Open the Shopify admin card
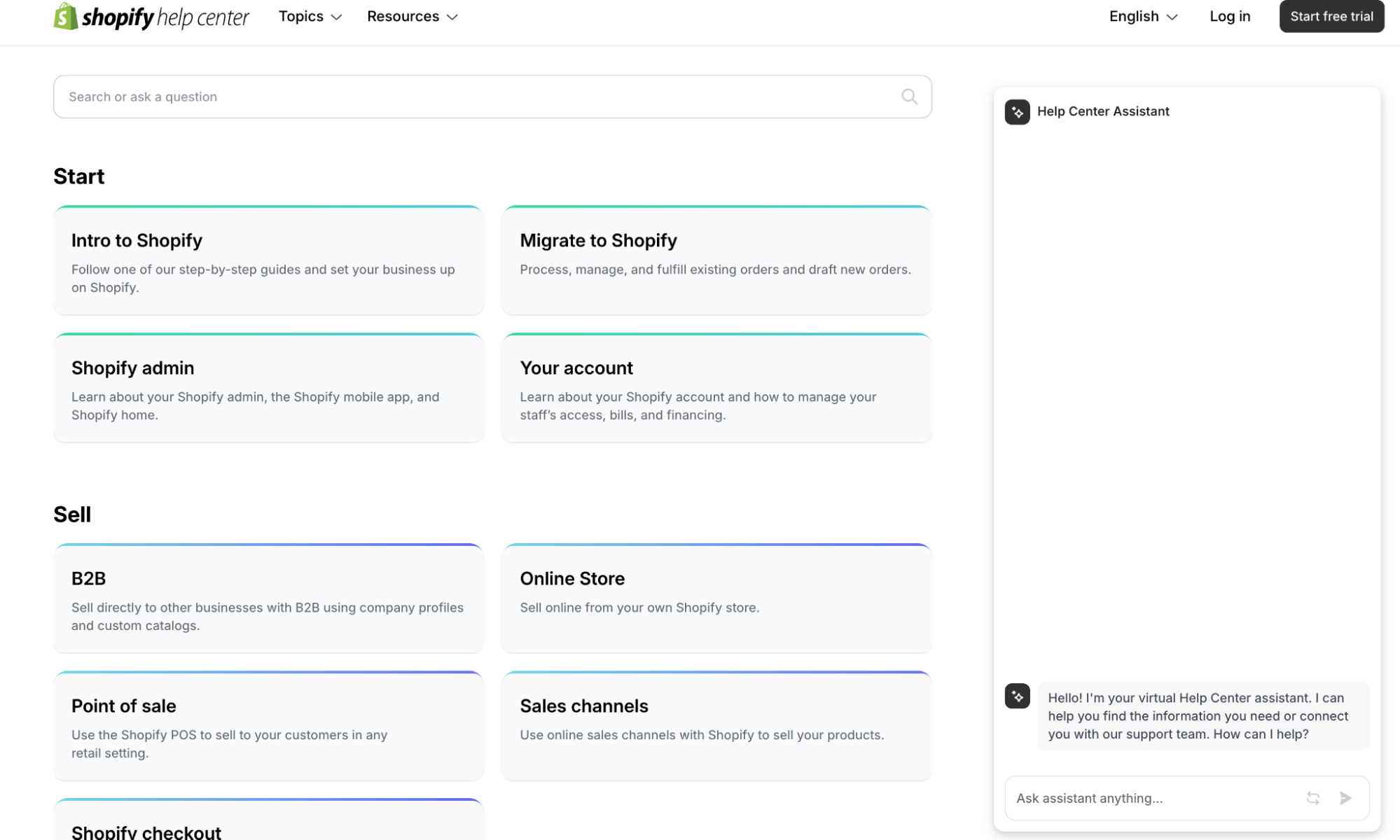This screenshot has width=1400, height=840. click(268, 388)
